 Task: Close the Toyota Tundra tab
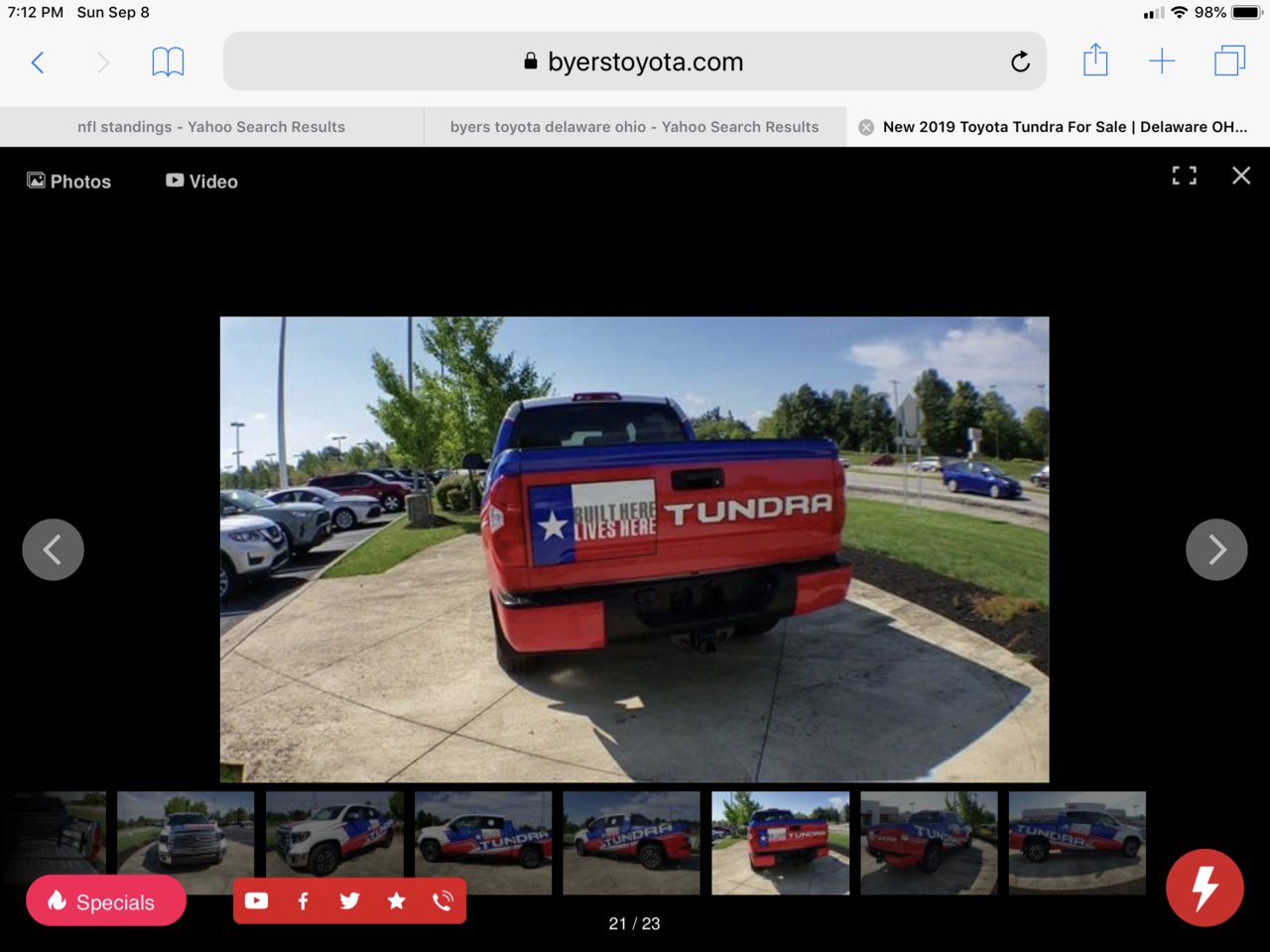(866, 127)
